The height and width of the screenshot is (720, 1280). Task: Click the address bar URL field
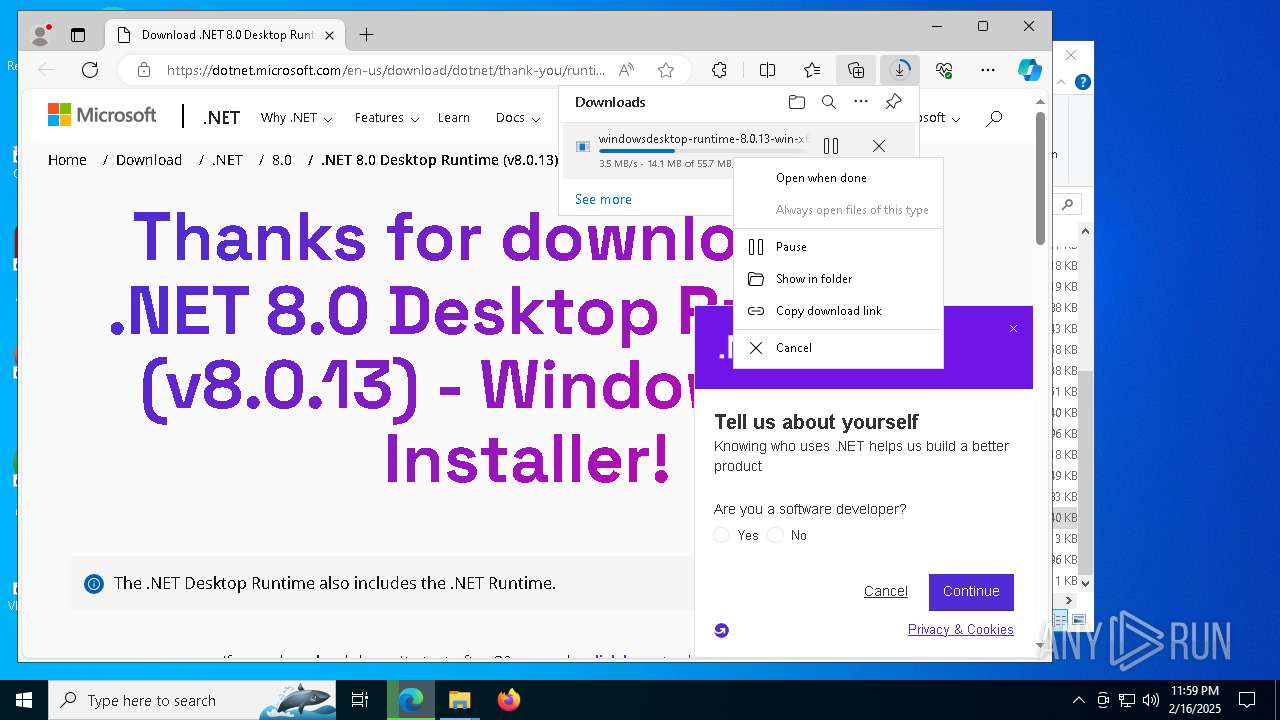[x=385, y=70]
